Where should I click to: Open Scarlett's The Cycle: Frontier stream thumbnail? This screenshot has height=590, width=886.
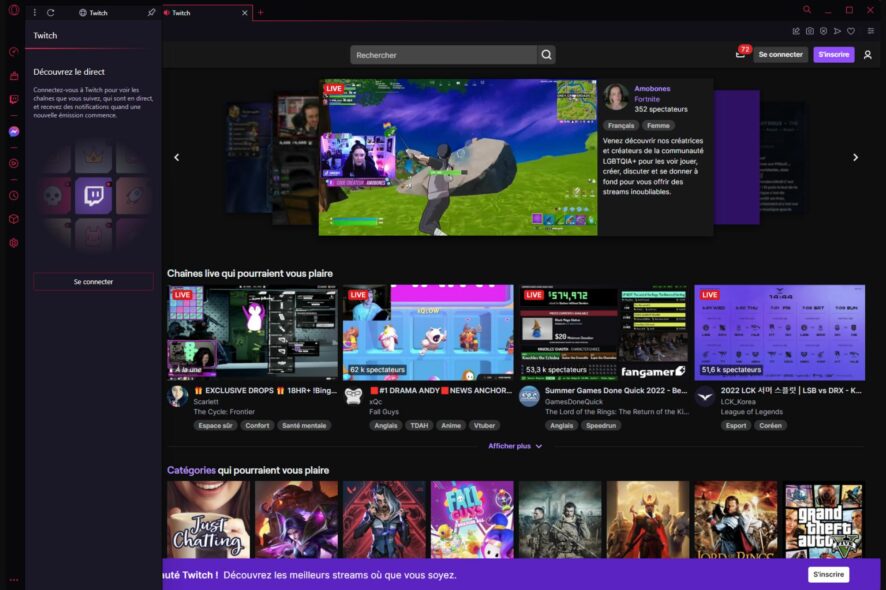253,332
